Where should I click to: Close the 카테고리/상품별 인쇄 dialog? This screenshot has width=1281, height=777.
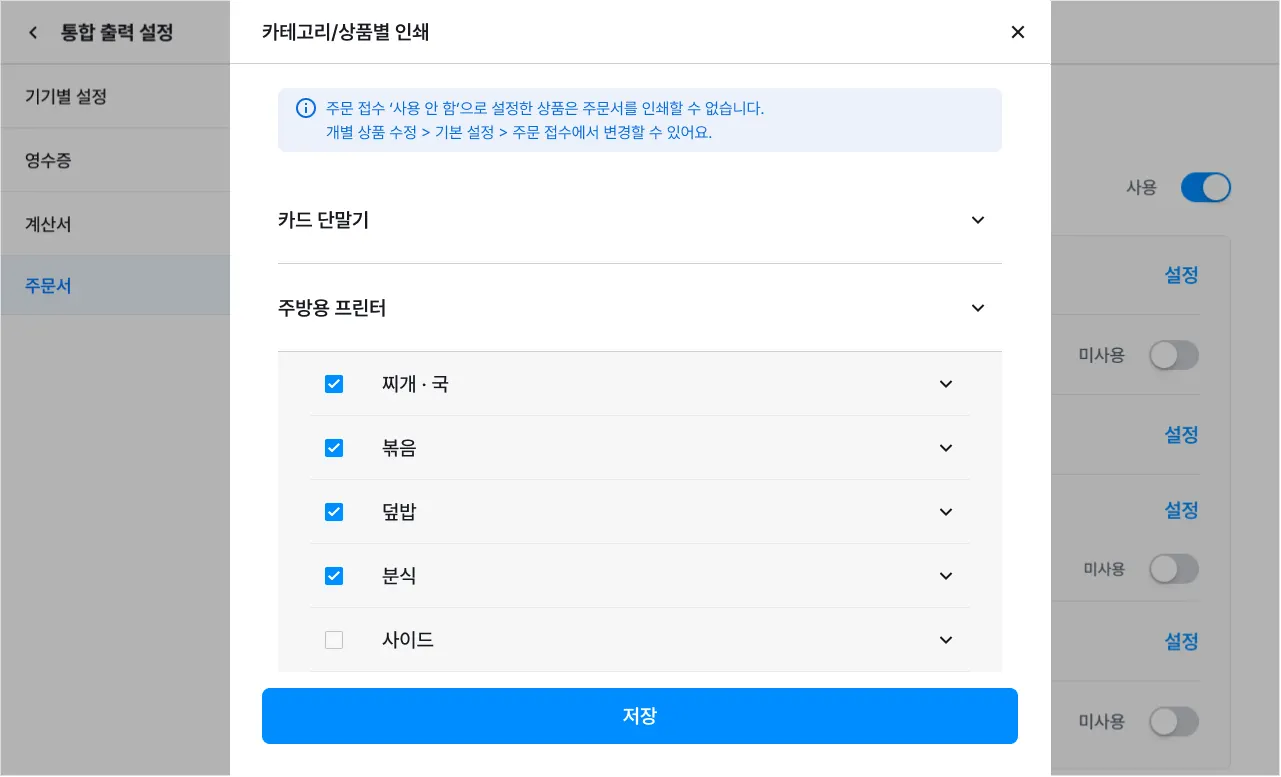click(x=1018, y=32)
